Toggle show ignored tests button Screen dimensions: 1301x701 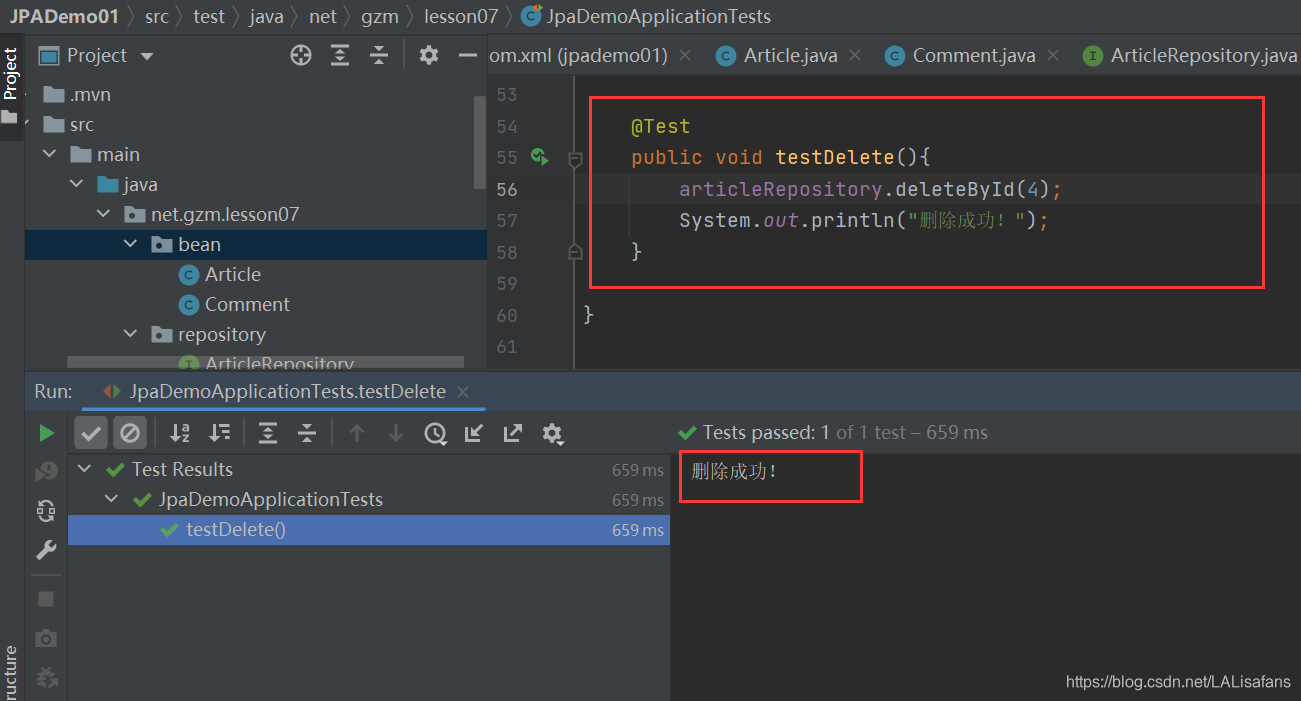click(130, 433)
